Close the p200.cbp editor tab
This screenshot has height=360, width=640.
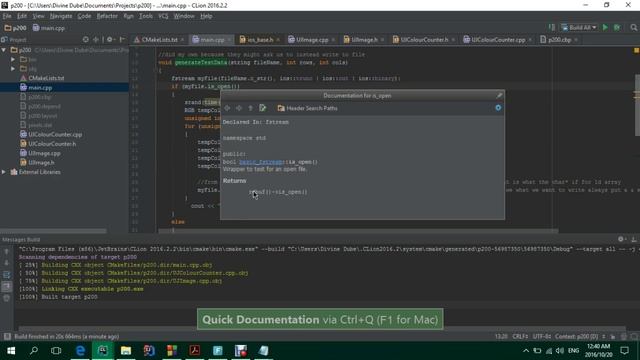coord(576,40)
